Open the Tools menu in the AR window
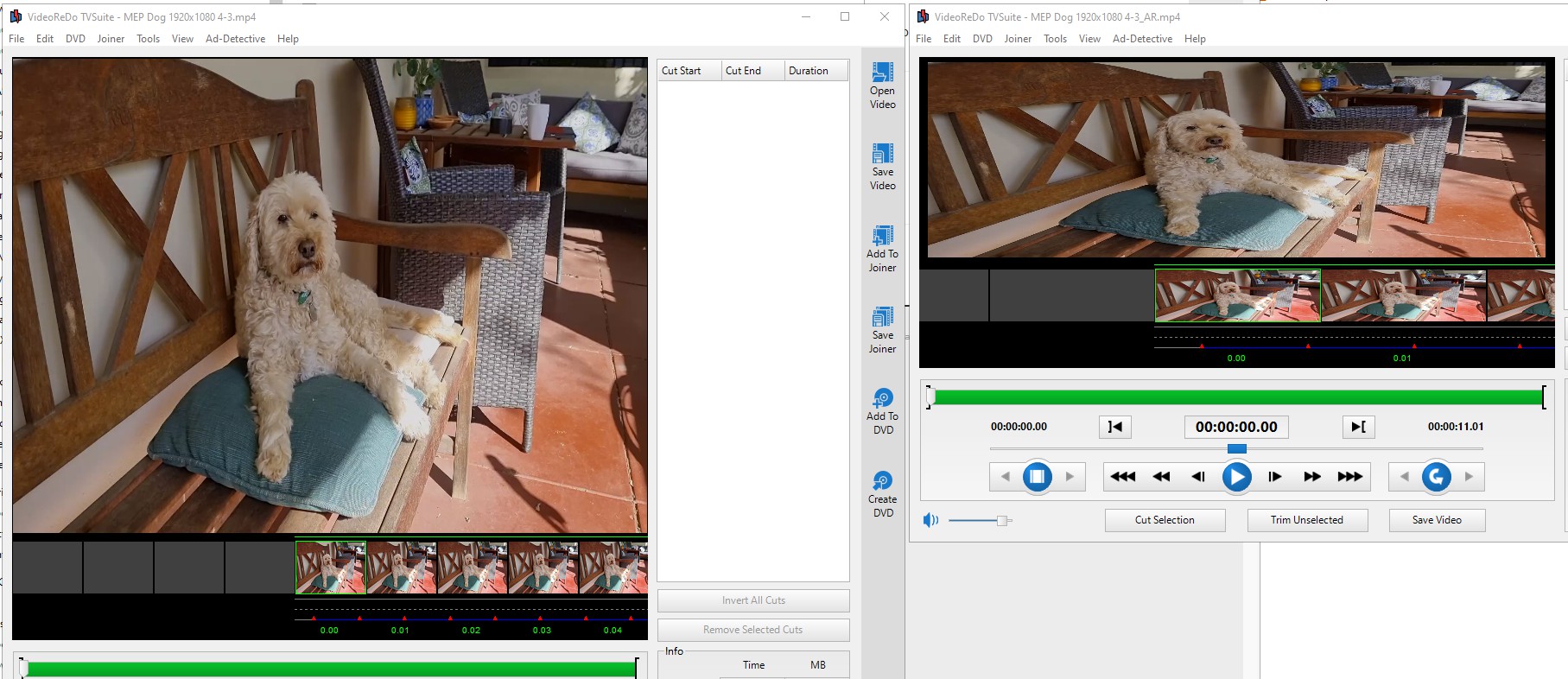 coord(1055,39)
